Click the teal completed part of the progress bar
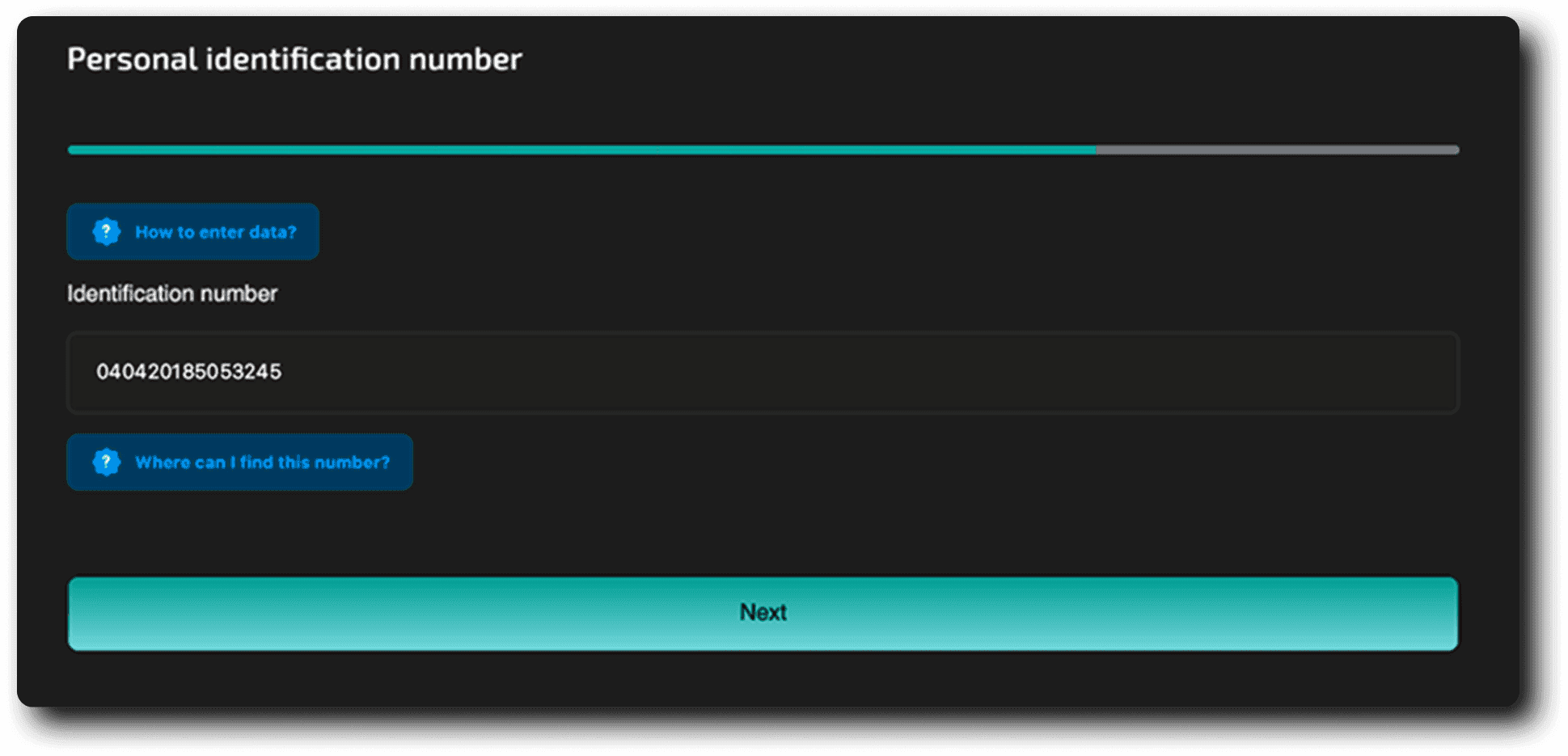Viewport: 1568px width, 756px height. (x=582, y=150)
